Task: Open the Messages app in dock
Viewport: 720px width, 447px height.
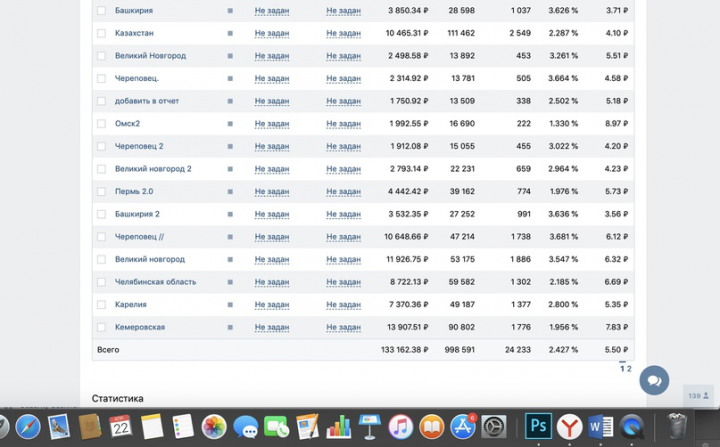Action: click(246, 427)
